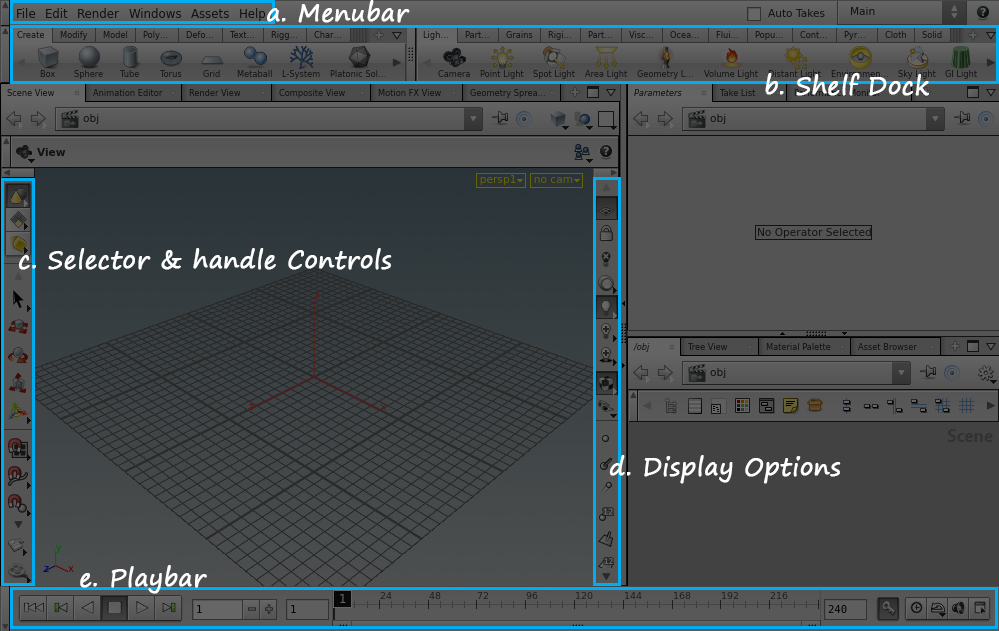Add a Metaball from the shelf

[255, 62]
